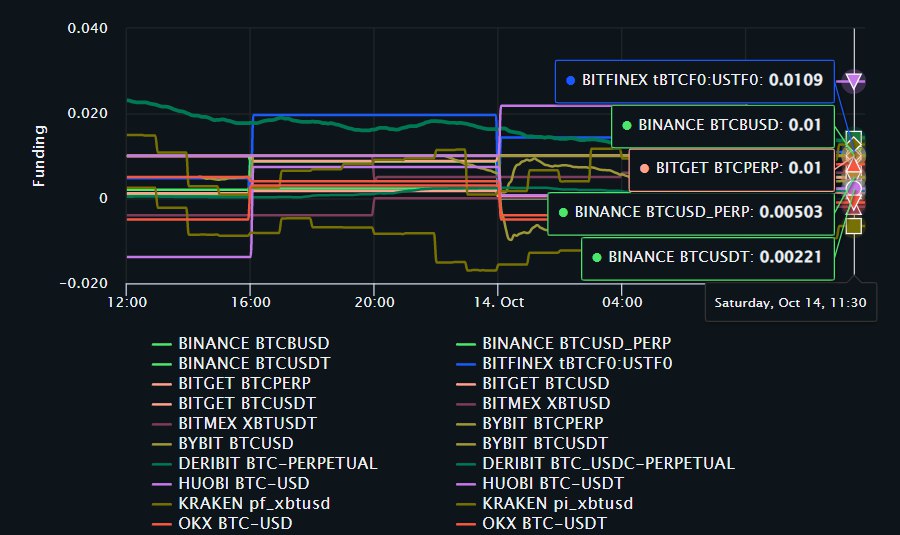Toggle OKX BTC-USD legend entry
Viewport: 900px width, 535px height.
pyautogui.click(x=222, y=524)
